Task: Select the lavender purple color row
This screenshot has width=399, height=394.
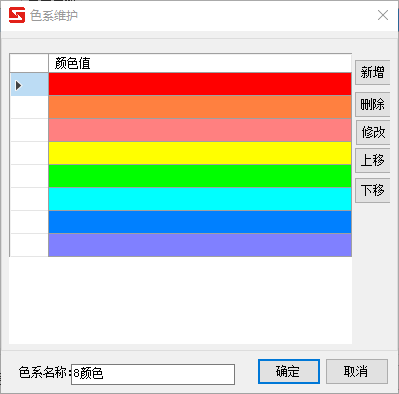Action: click(200, 245)
